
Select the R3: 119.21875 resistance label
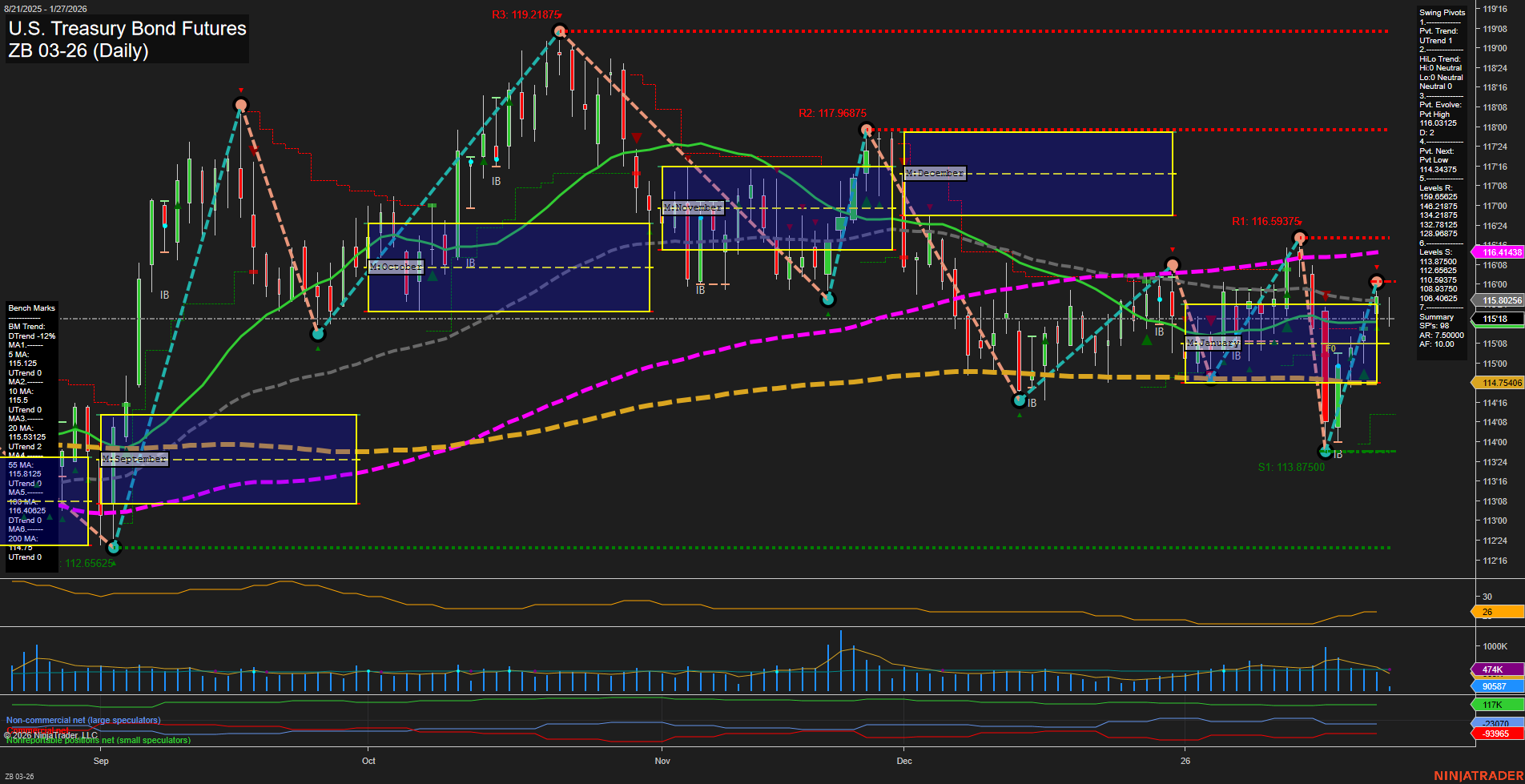click(x=525, y=14)
